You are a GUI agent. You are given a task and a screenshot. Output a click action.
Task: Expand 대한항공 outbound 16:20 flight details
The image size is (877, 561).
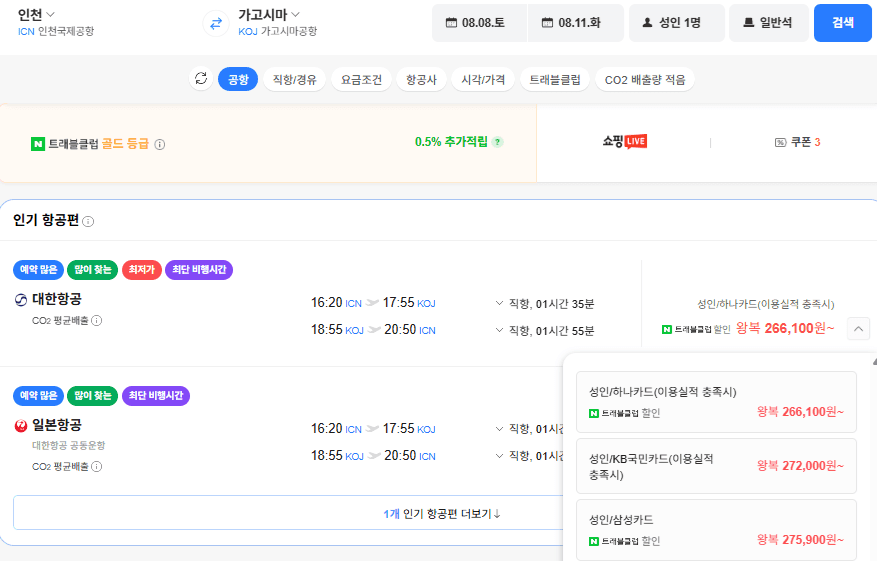(x=499, y=303)
